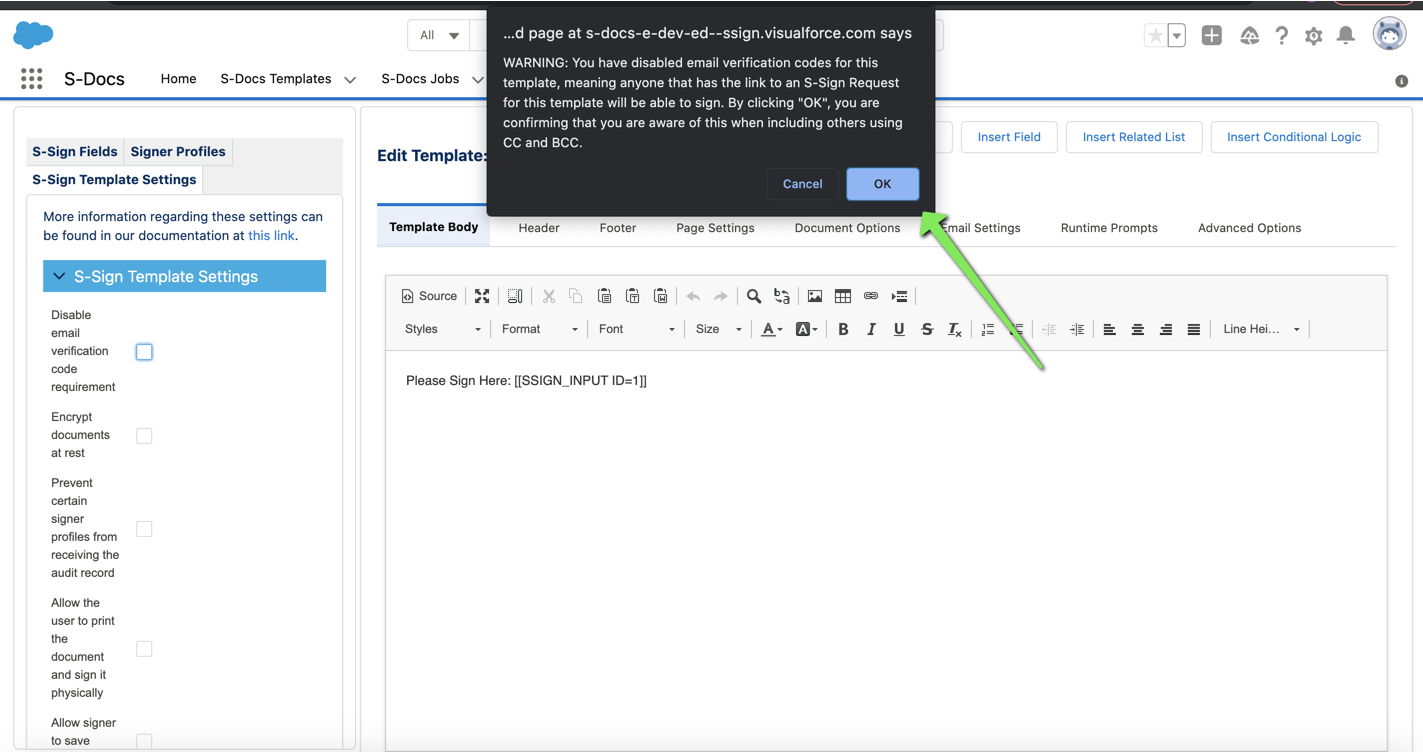Open the font Size dropdown

tap(718, 329)
